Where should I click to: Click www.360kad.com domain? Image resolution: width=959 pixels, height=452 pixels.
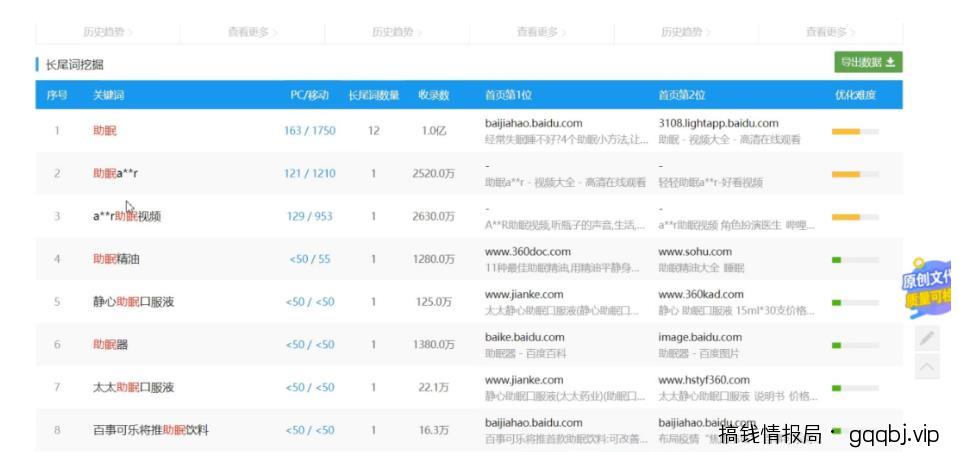tap(701, 294)
